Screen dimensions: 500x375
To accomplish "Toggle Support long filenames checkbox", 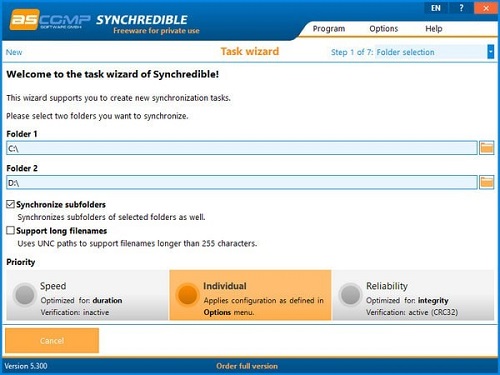I will pos(11,231).
